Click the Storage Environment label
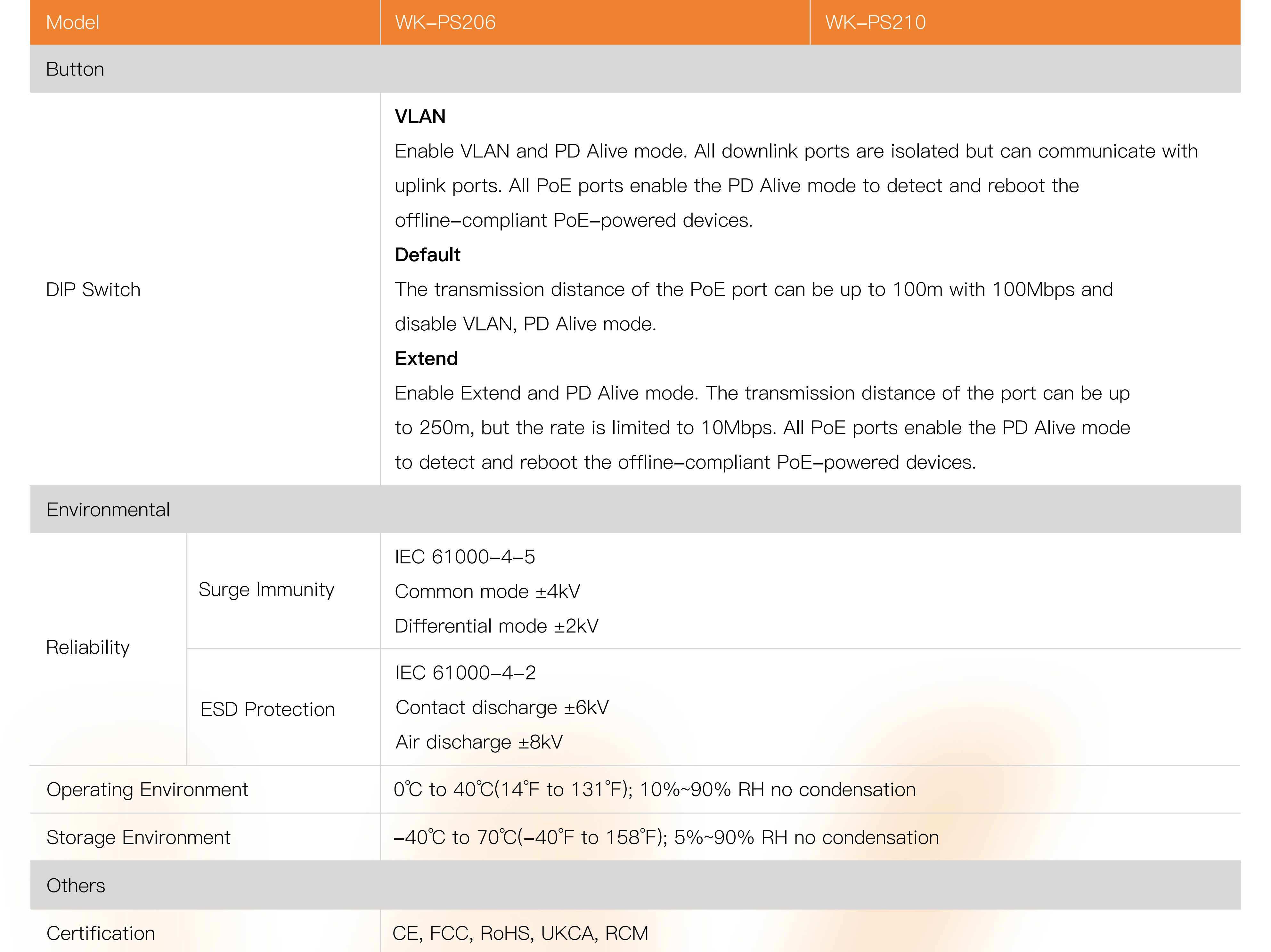This screenshot has width=1271, height=952. click(138, 837)
